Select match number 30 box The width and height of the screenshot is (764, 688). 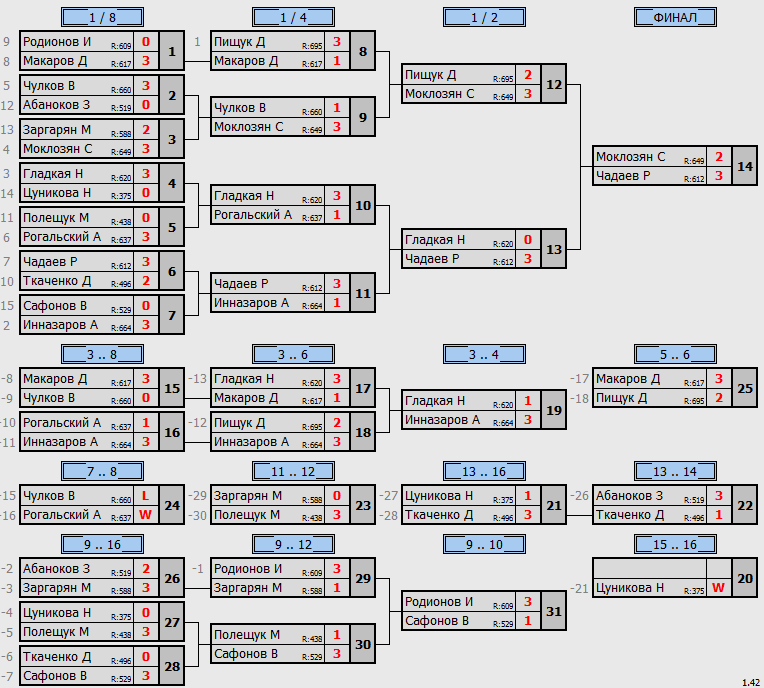click(363, 644)
